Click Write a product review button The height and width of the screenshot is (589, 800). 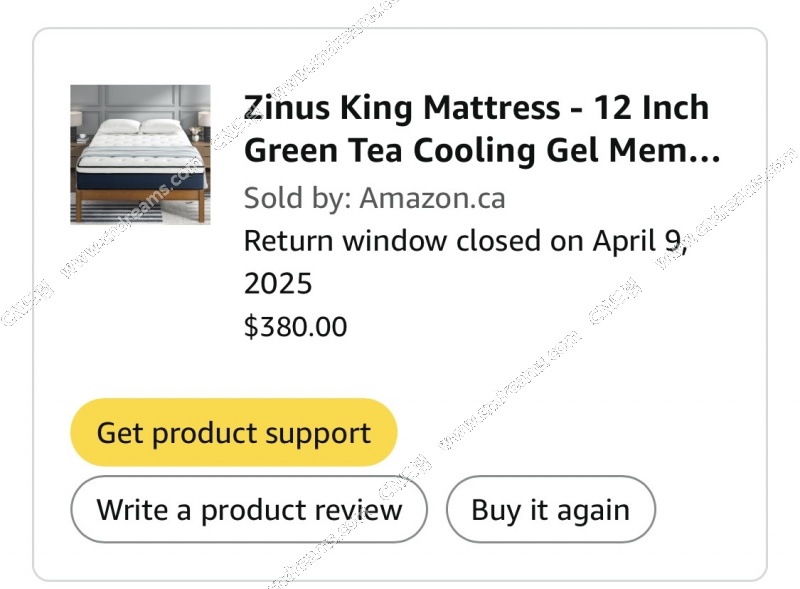tap(249, 510)
